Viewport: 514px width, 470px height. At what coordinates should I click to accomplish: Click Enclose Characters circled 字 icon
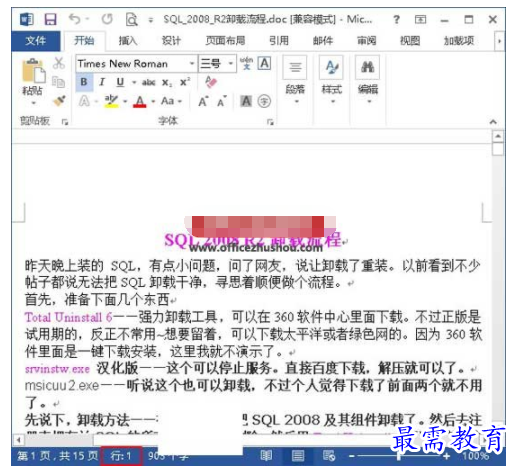coord(264,101)
